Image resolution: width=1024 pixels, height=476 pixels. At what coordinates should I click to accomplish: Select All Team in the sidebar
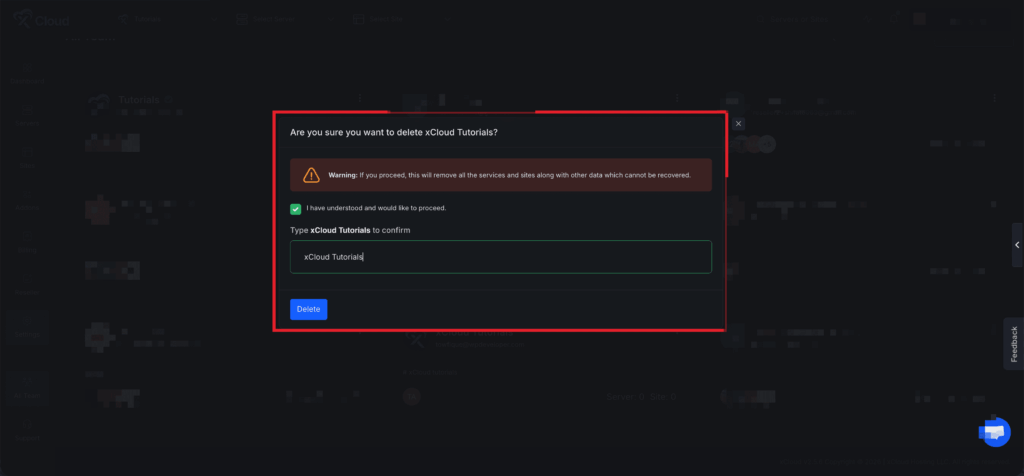[x=27, y=388]
